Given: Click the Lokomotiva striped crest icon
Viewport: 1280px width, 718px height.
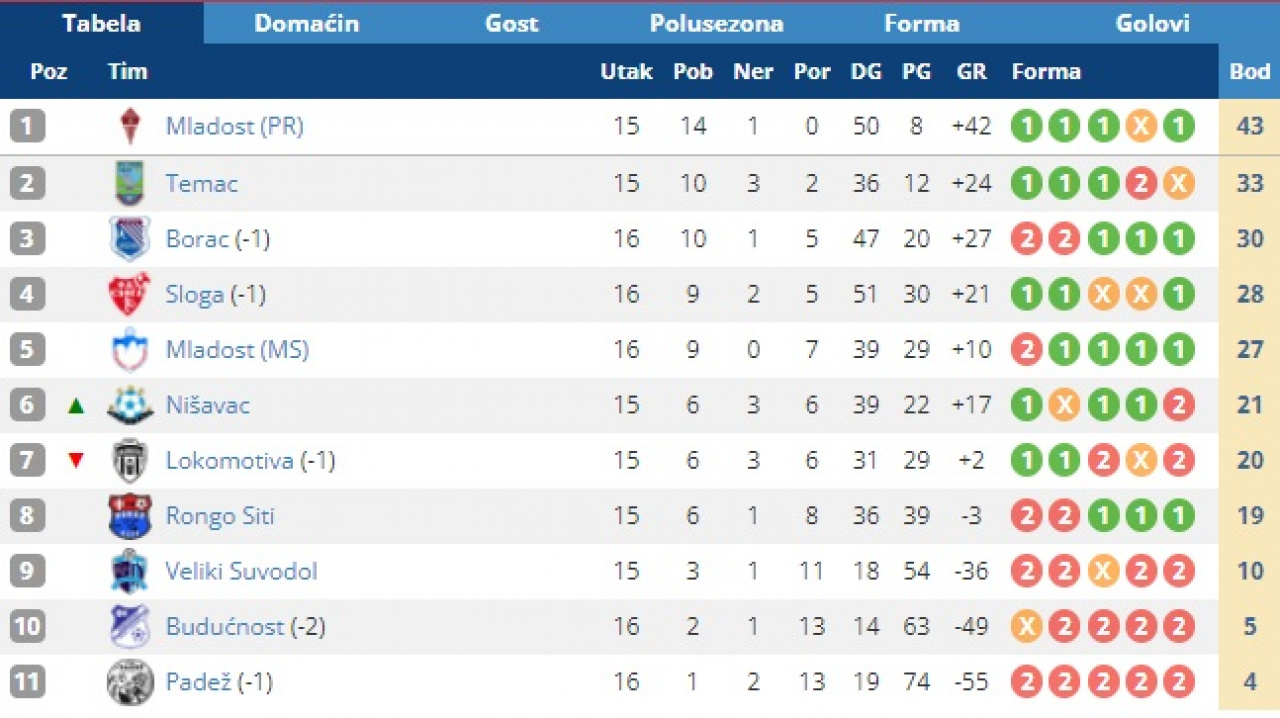Looking at the screenshot, I should [130, 461].
